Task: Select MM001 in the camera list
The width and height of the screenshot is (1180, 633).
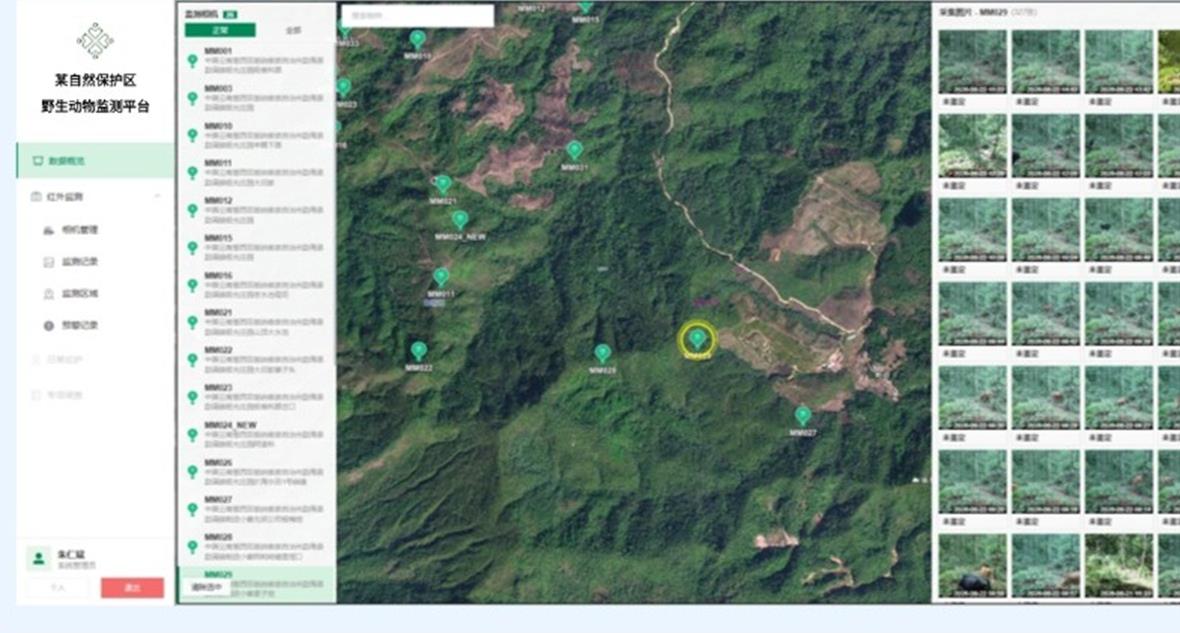Action: click(x=256, y=60)
